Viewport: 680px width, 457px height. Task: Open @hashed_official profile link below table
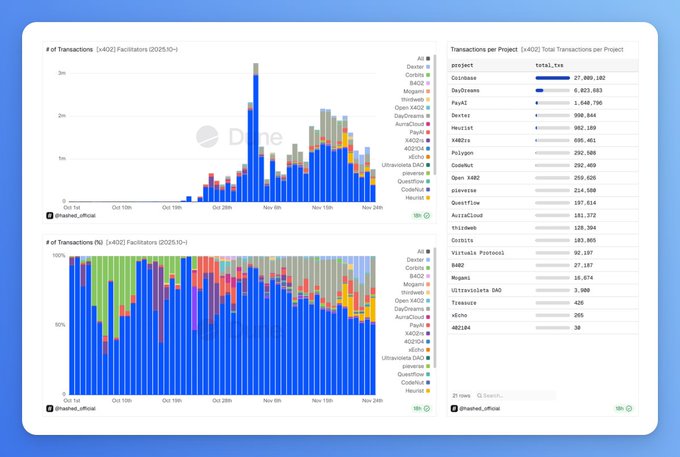click(x=481, y=409)
